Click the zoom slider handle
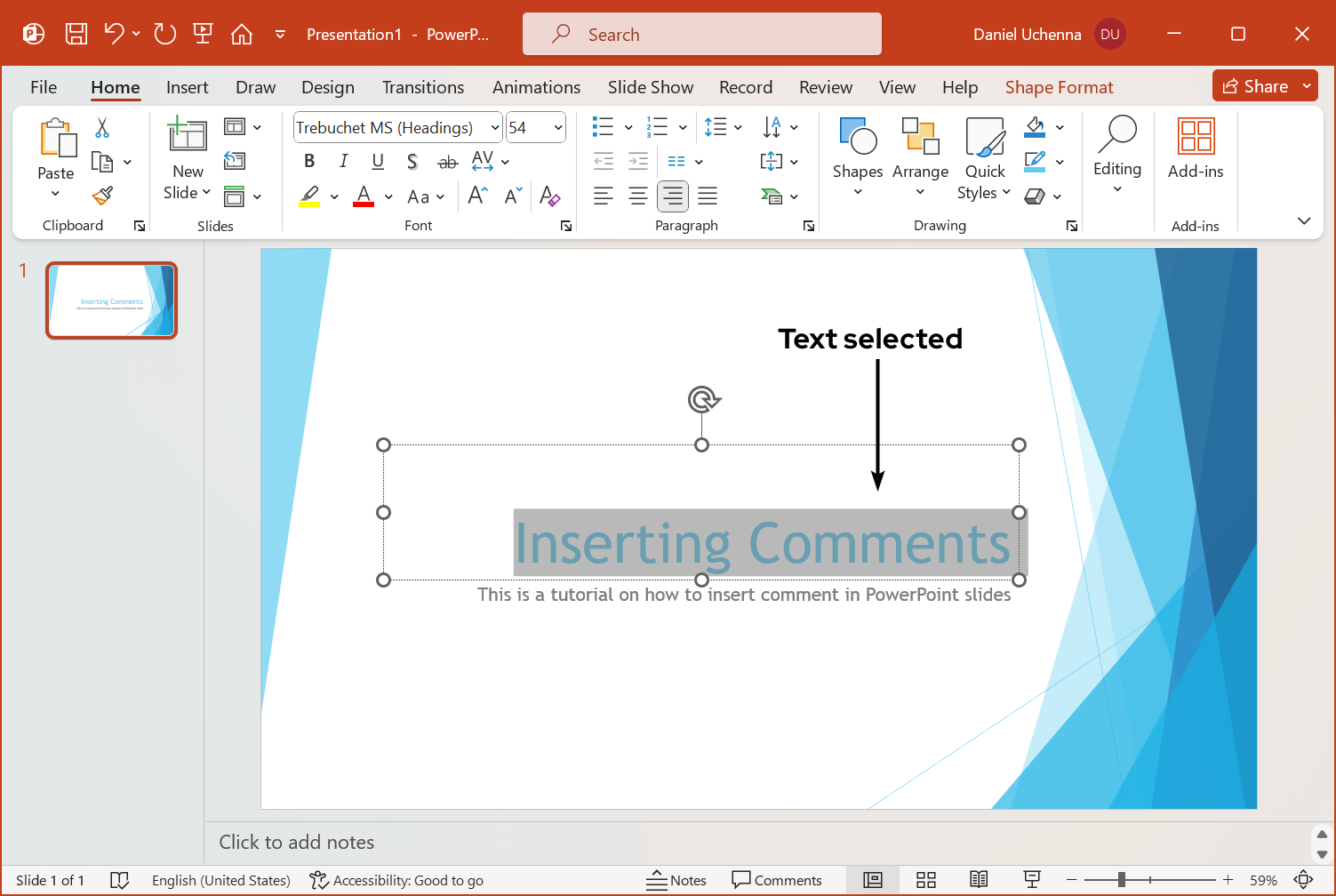 point(1122,880)
